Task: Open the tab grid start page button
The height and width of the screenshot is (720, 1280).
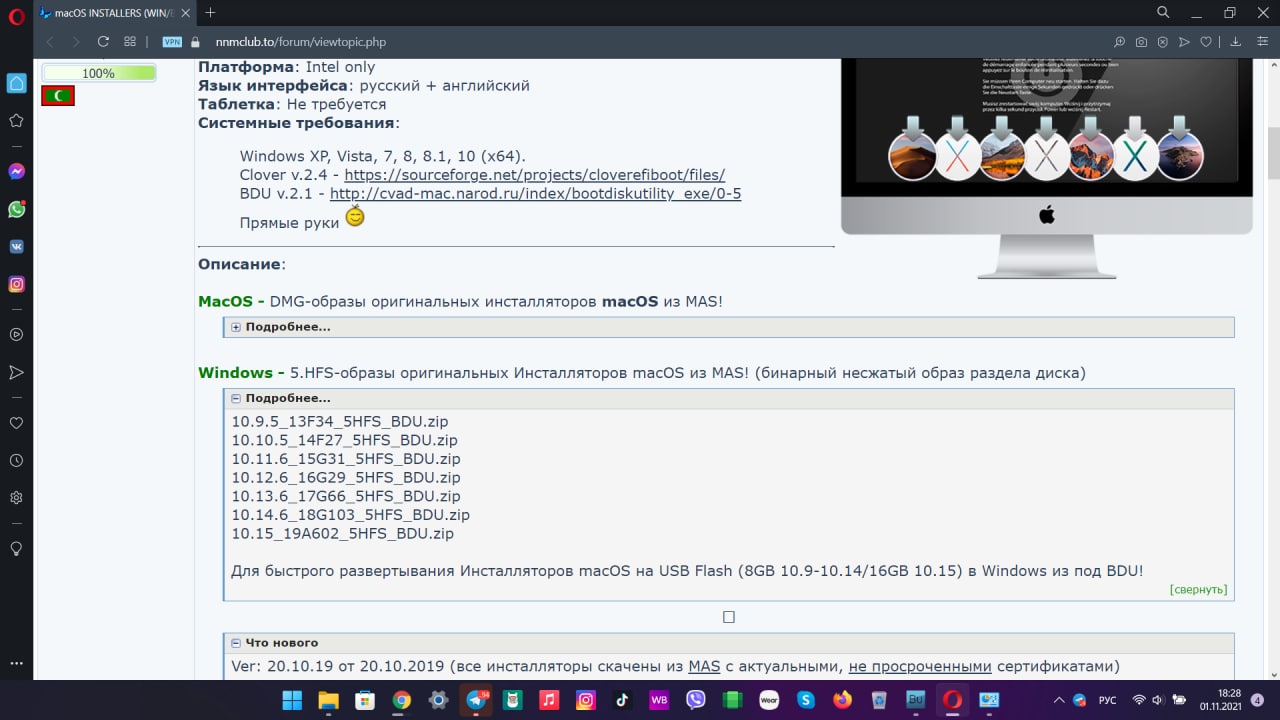Action: pos(130,42)
